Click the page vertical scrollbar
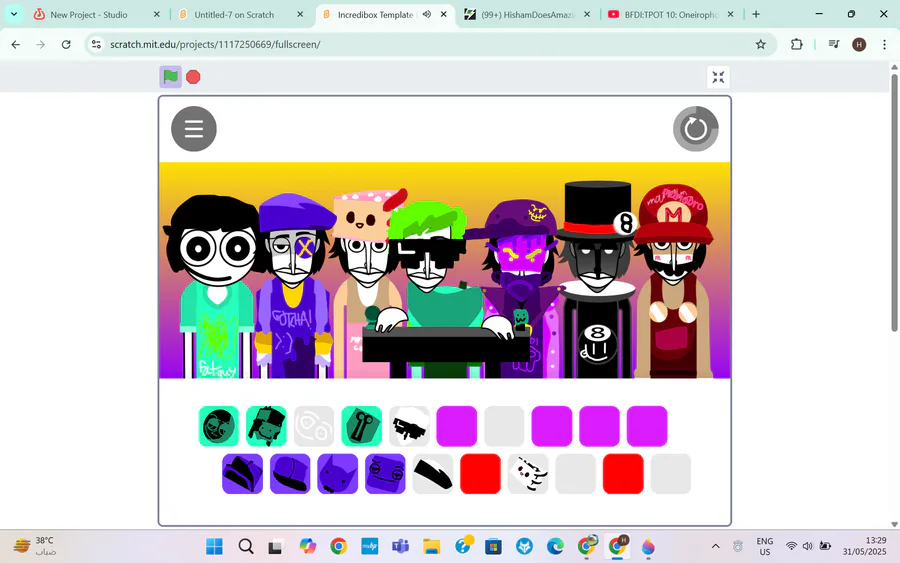This screenshot has height=563, width=900. 894,203
